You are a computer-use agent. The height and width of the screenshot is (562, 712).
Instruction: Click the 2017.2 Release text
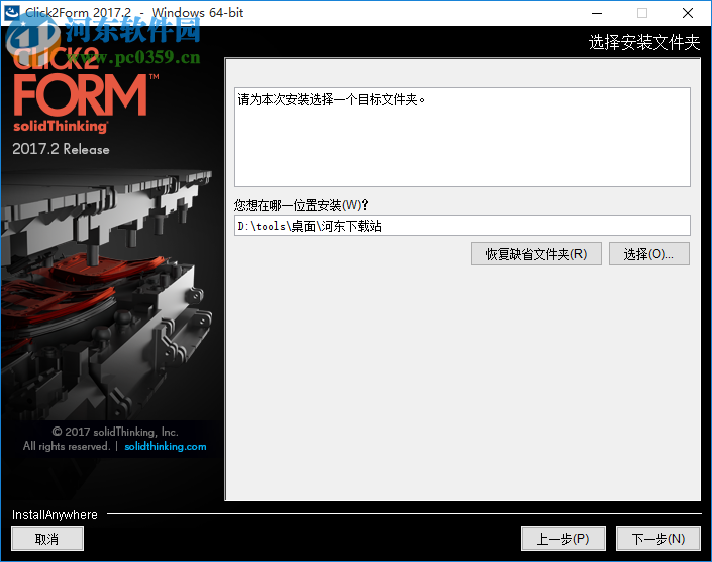[x=61, y=149]
